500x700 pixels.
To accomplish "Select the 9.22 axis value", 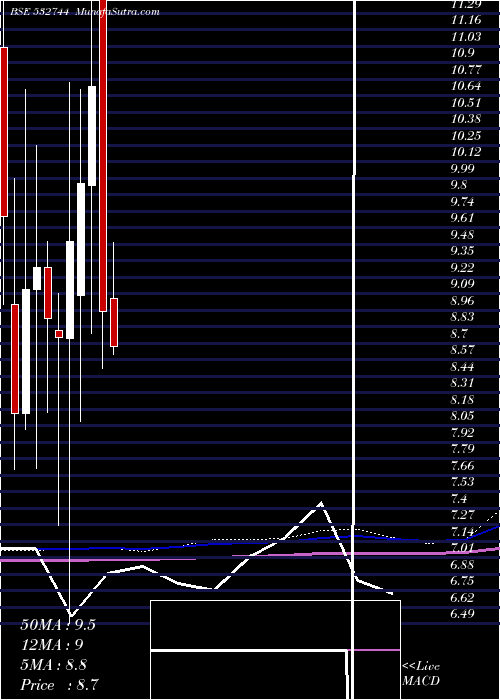I will point(463,268).
